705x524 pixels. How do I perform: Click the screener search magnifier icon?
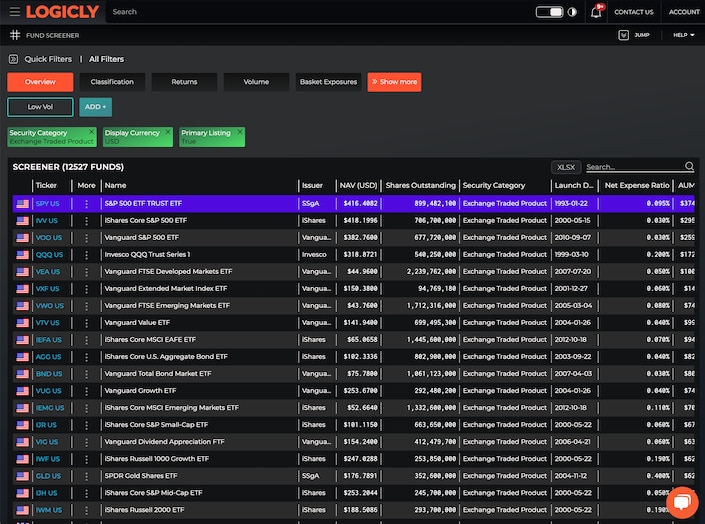click(x=689, y=166)
